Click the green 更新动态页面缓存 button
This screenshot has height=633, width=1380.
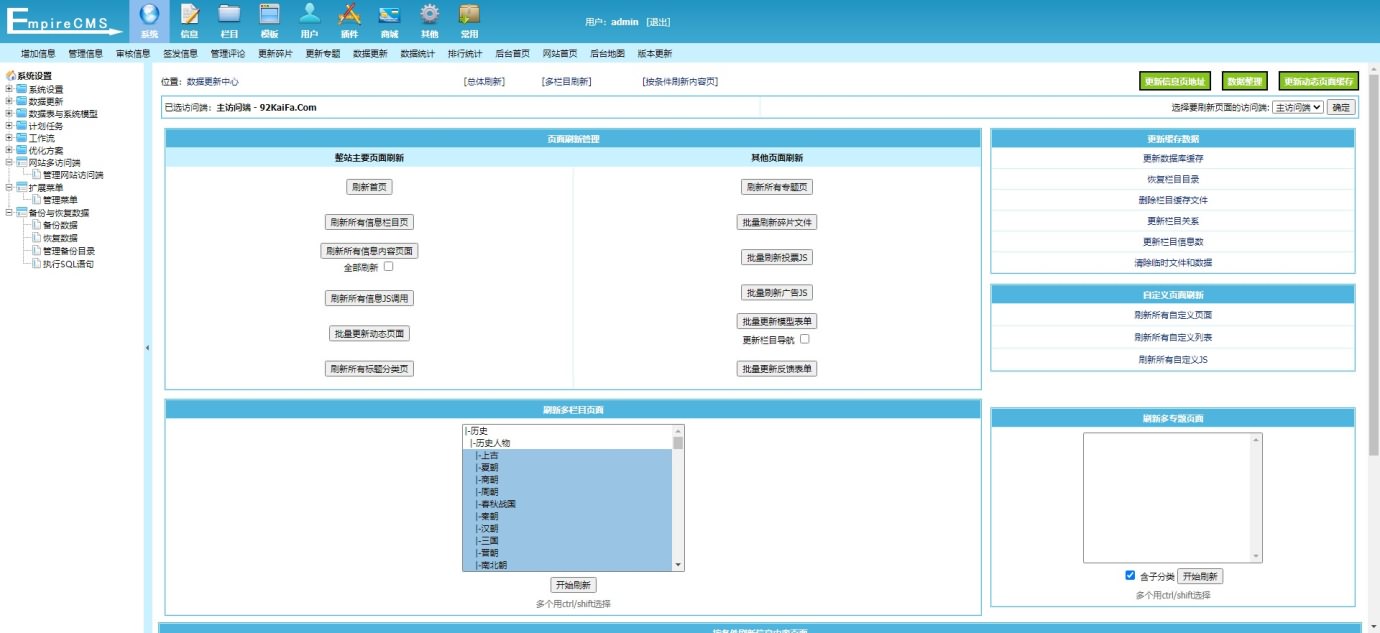1319,82
